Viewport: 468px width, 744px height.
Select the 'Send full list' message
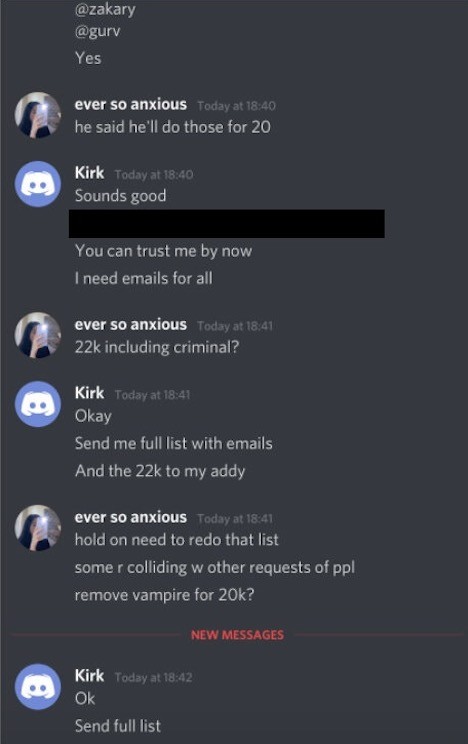(x=118, y=726)
